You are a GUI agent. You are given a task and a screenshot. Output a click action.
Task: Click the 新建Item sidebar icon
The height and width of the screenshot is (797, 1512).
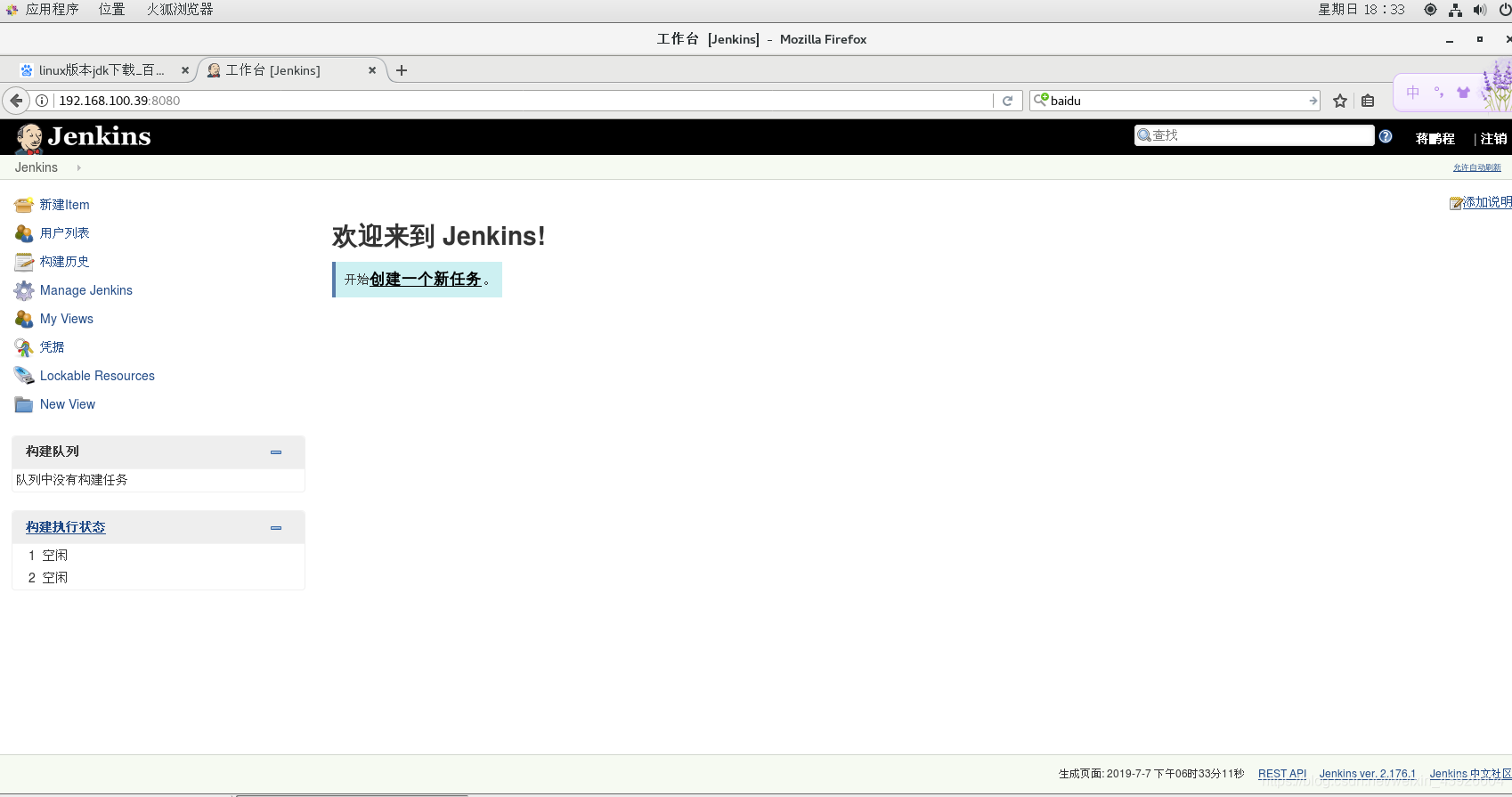(x=24, y=205)
